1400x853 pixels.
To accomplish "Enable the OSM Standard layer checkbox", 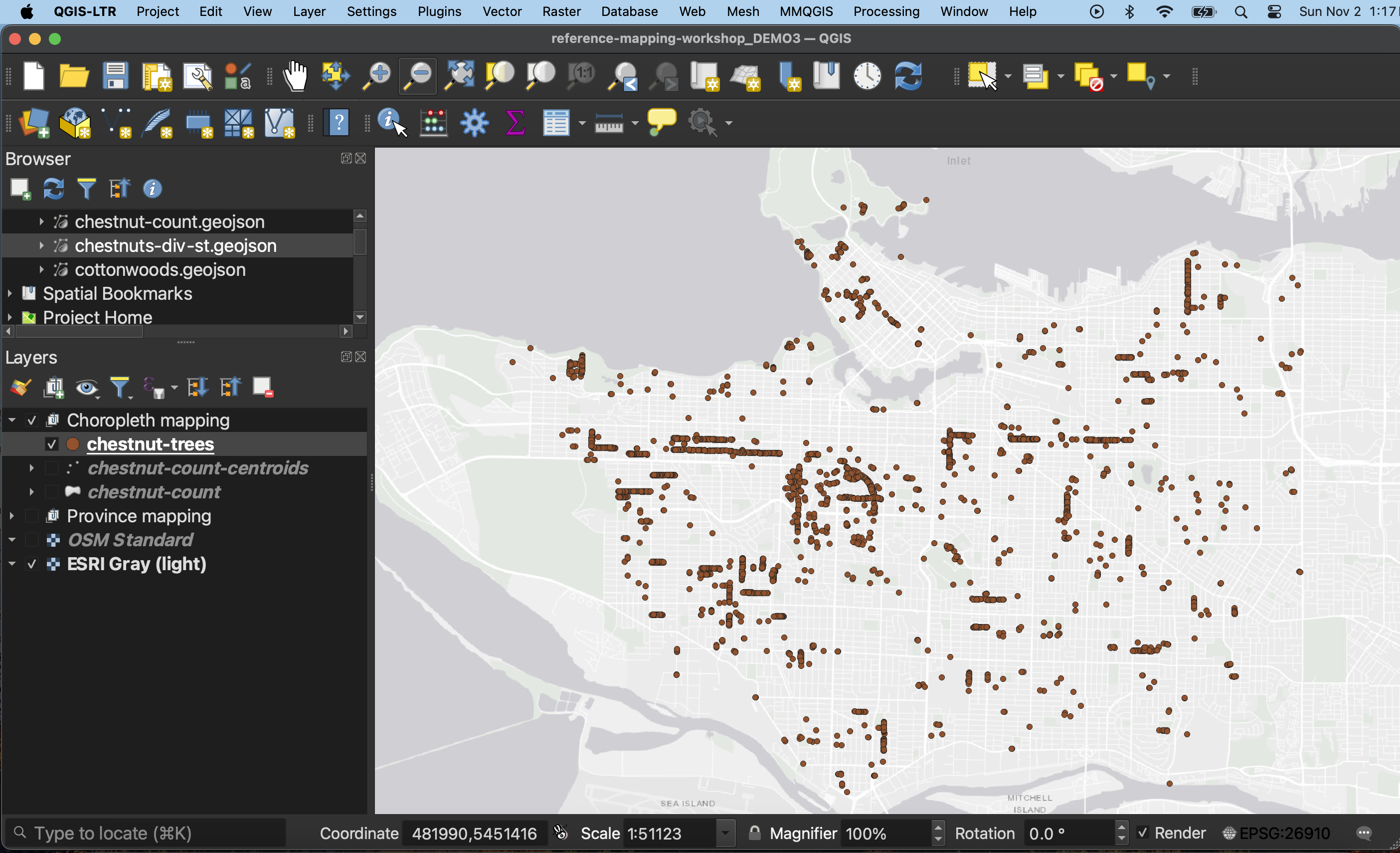I will 32,540.
